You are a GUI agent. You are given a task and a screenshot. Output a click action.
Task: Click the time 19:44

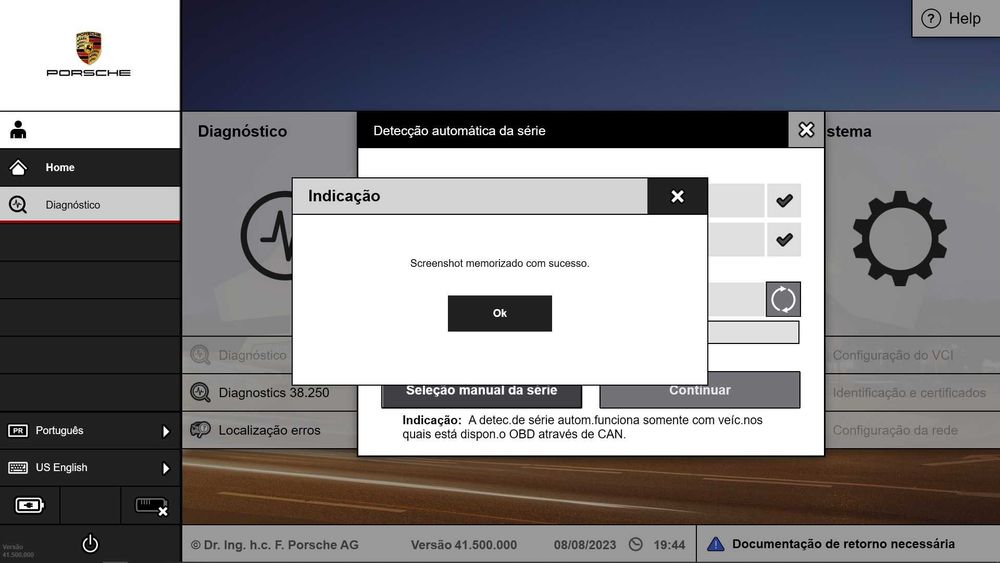(x=669, y=545)
